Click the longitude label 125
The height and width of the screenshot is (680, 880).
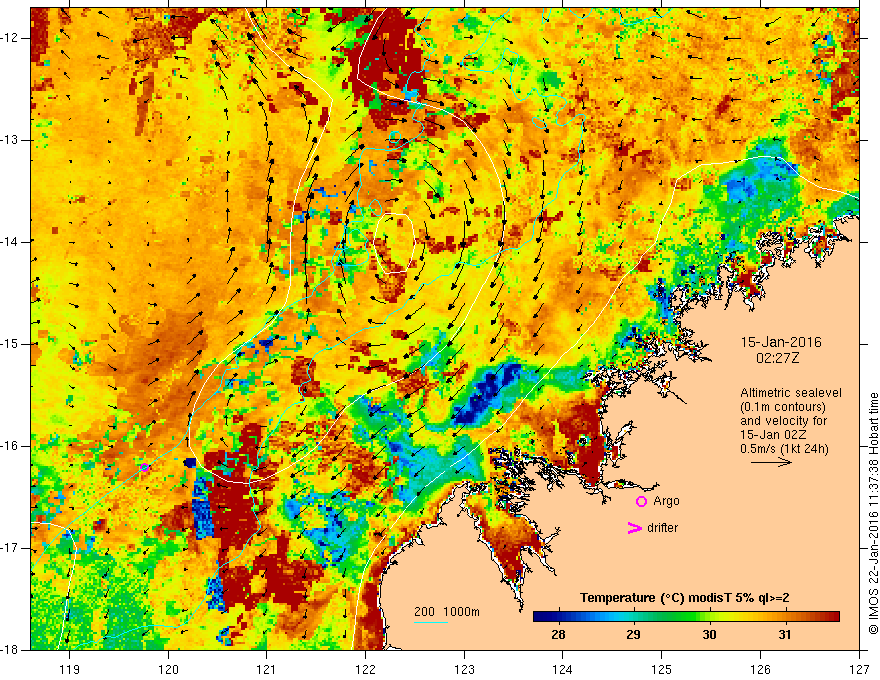[662, 669]
